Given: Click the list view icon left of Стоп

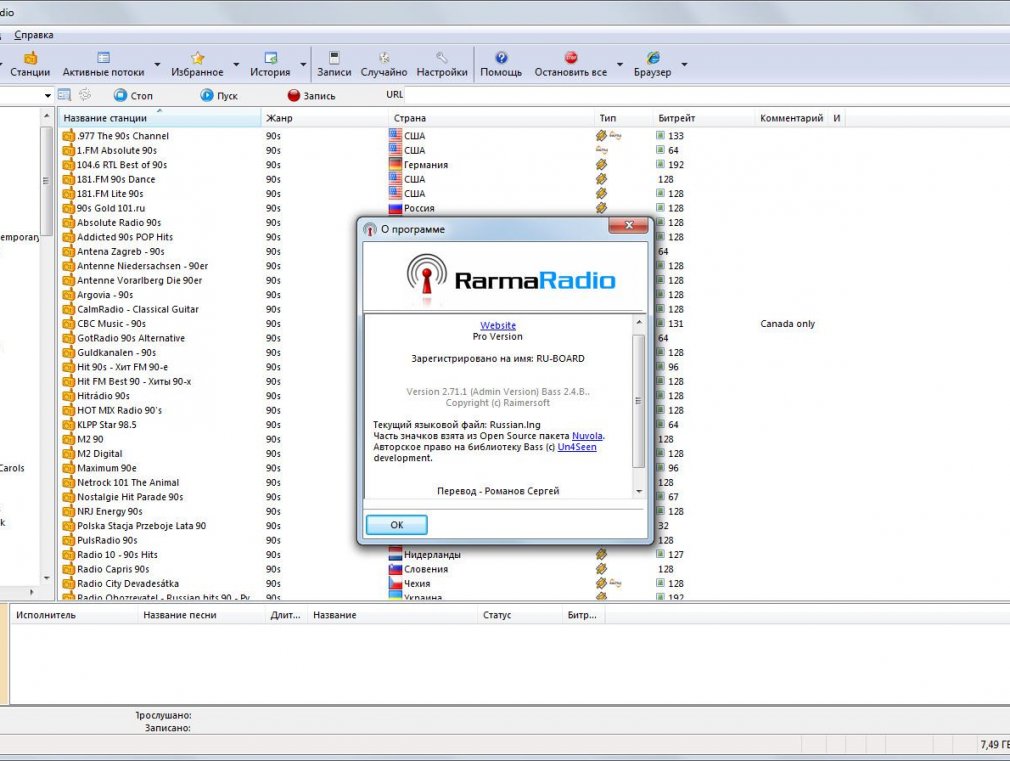Looking at the screenshot, I should point(64,95).
